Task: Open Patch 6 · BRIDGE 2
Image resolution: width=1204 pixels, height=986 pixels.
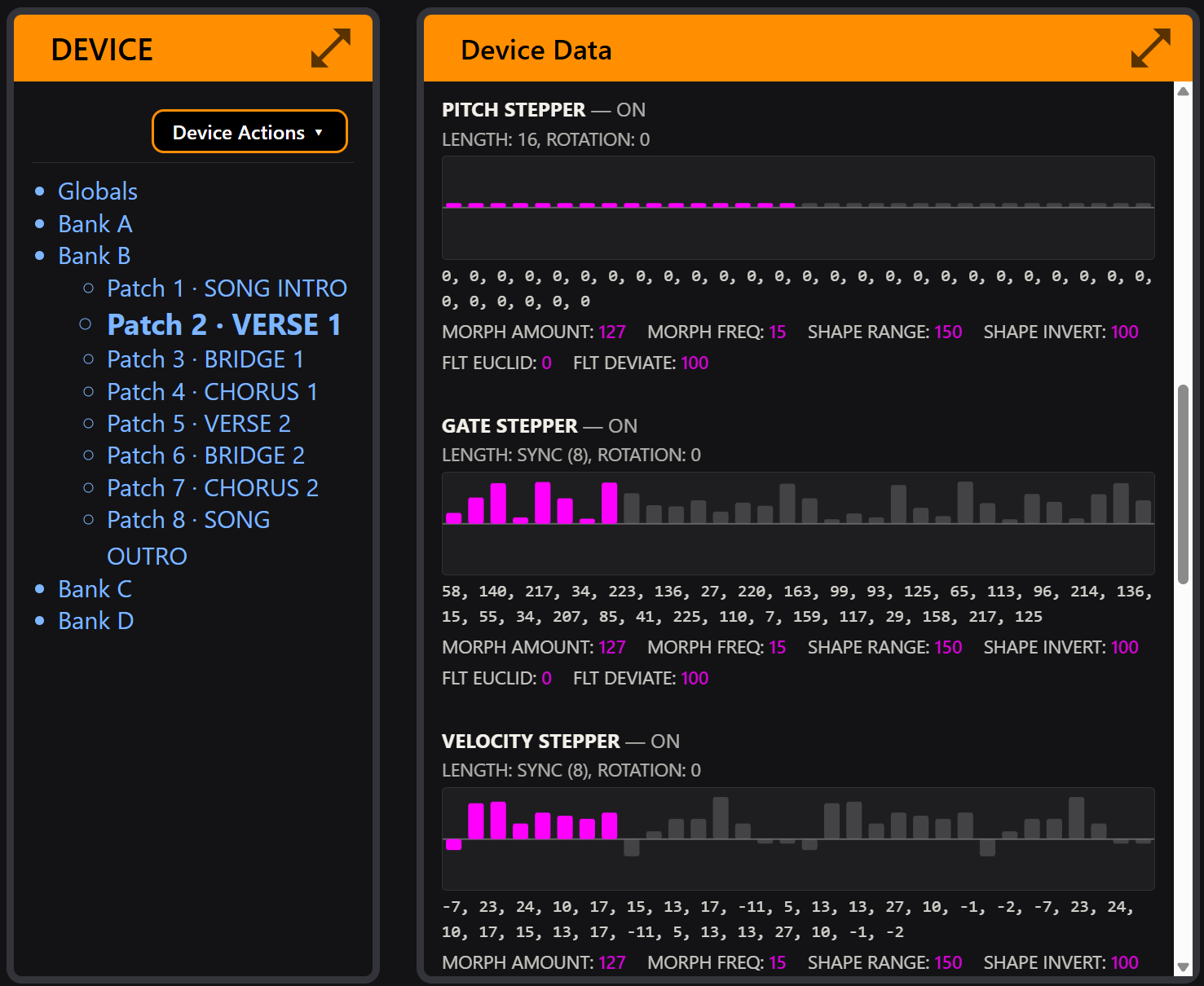Action: click(206, 455)
